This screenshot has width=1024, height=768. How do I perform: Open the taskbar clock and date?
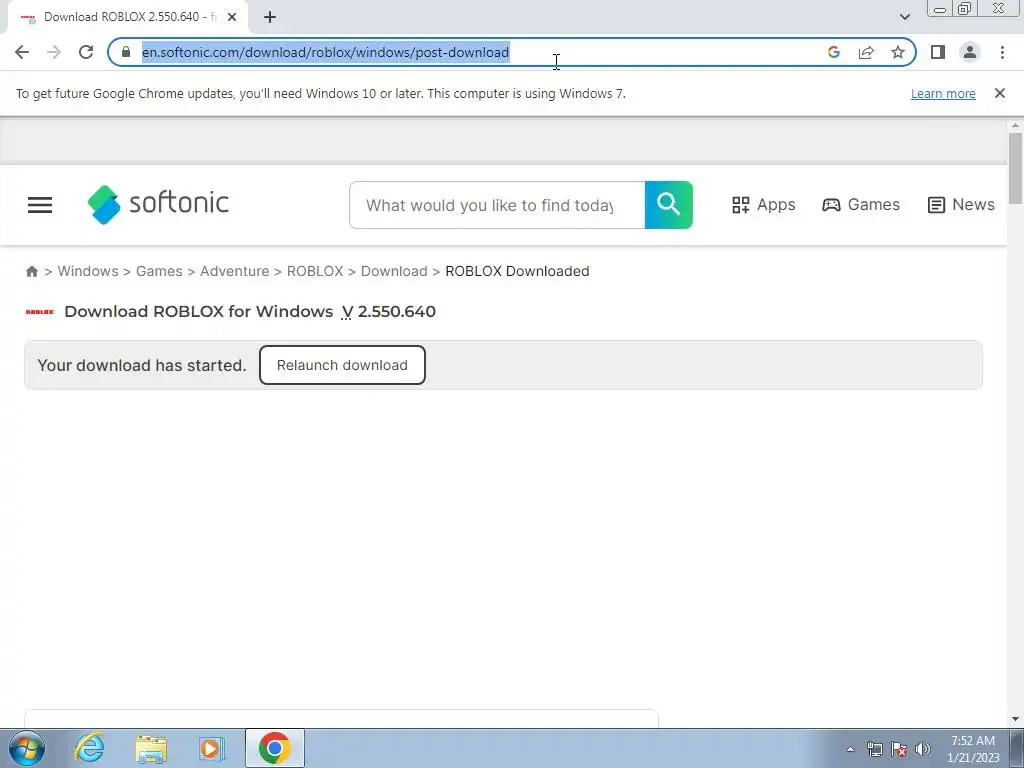pos(973,749)
